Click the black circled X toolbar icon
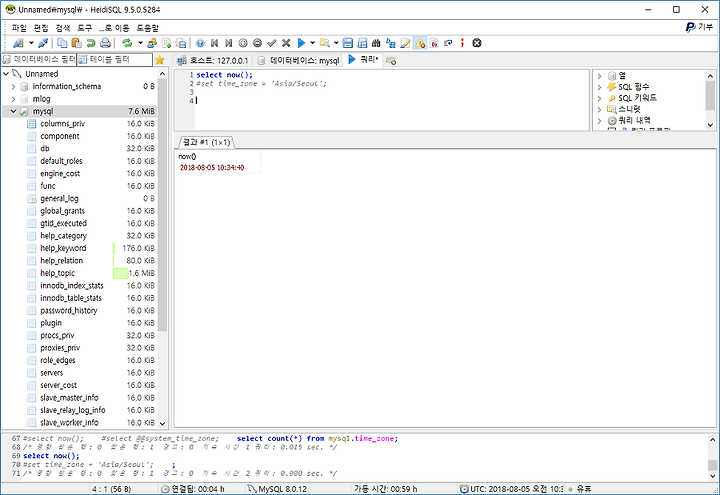720x495 pixels. [x=477, y=43]
